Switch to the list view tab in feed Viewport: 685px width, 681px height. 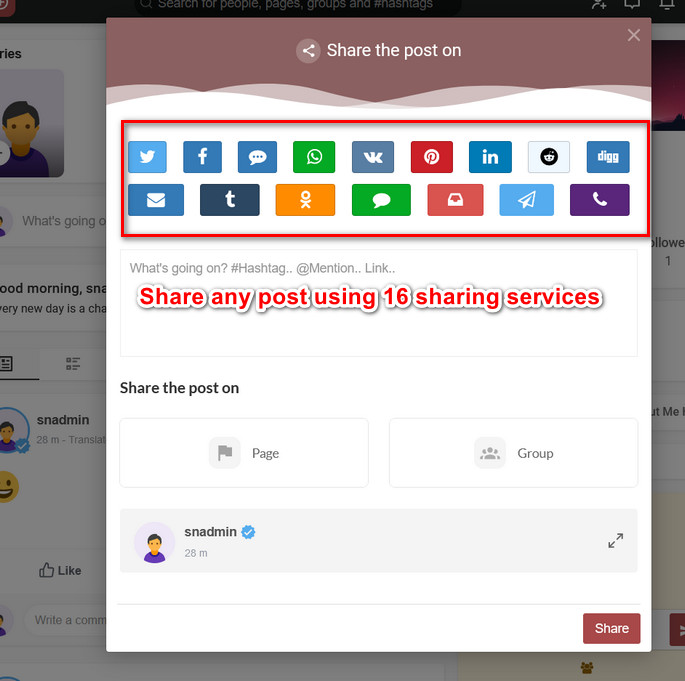click(73, 363)
